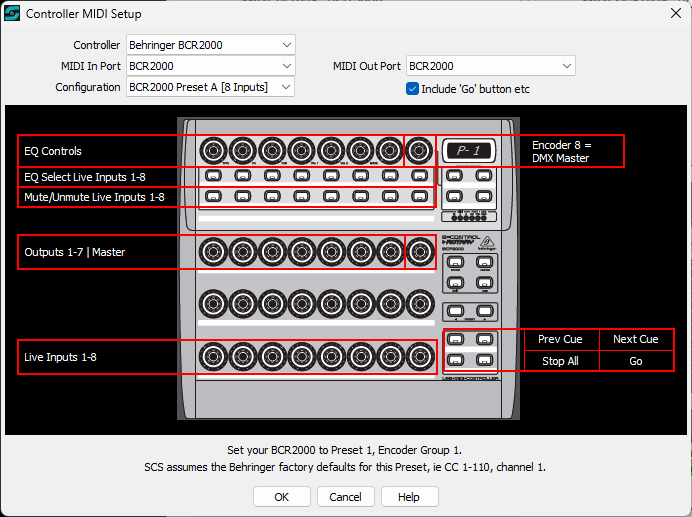
Task: Click the 'Configuration' field label
Action: point(88,87)
